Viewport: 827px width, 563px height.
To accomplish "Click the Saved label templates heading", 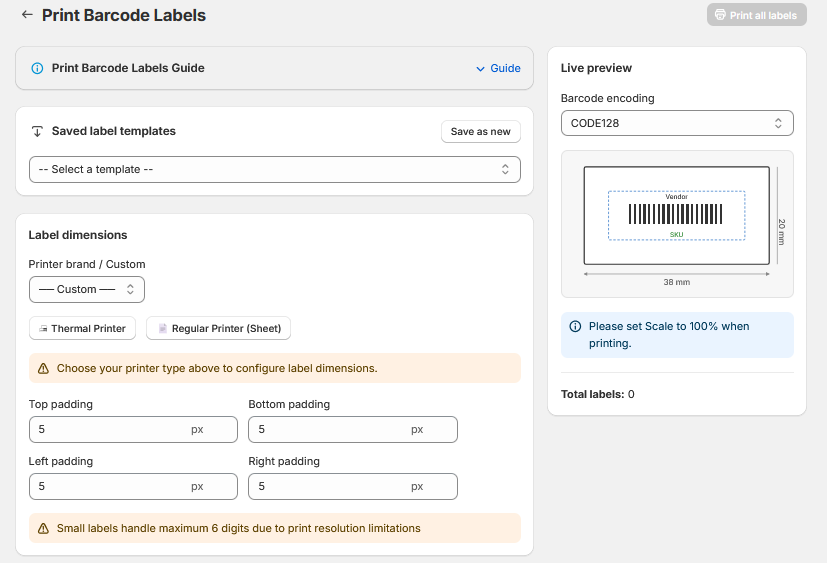I will tap(113, 131).
